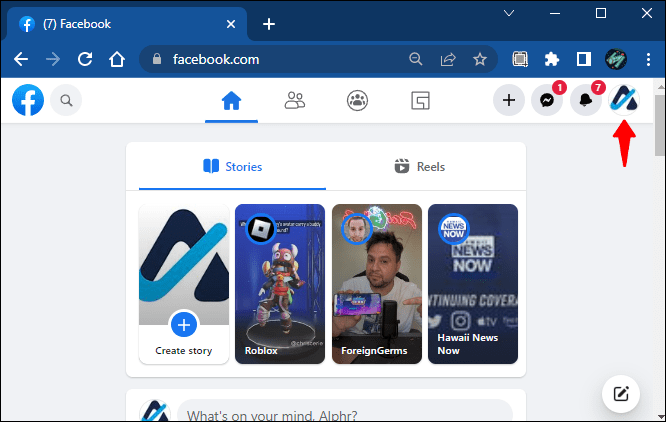Open the notifications bell
666x422 pixels.
click(x=585, y=100)
